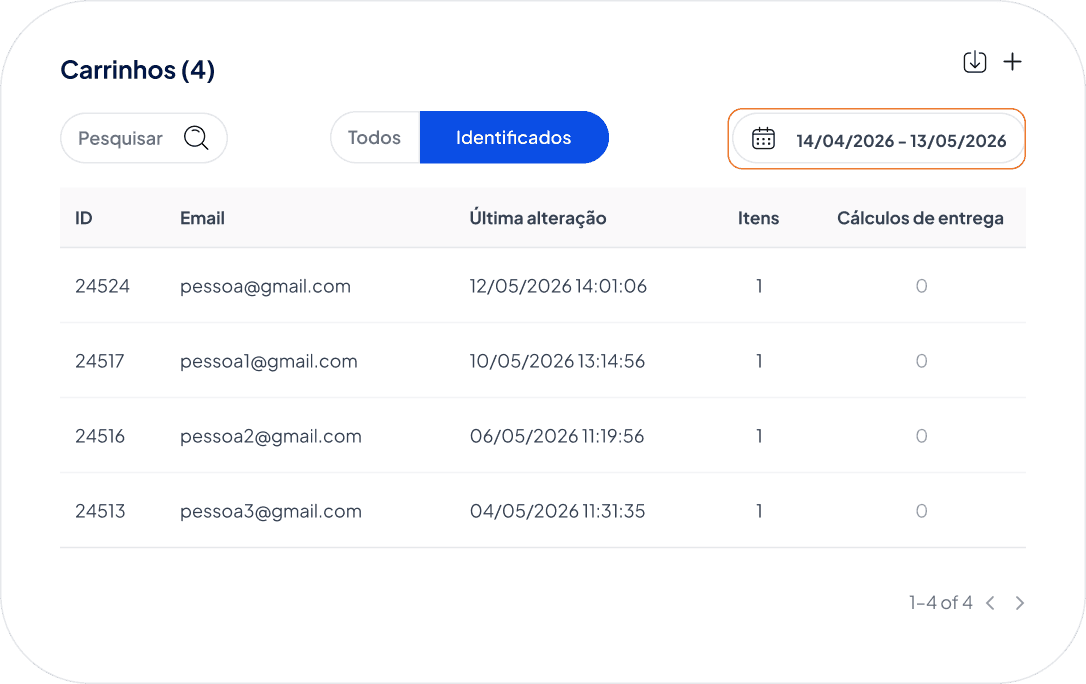Select email pessoa1@gmail.com
This screenshot has width=1086, height=684.
(x=269, y=361)
